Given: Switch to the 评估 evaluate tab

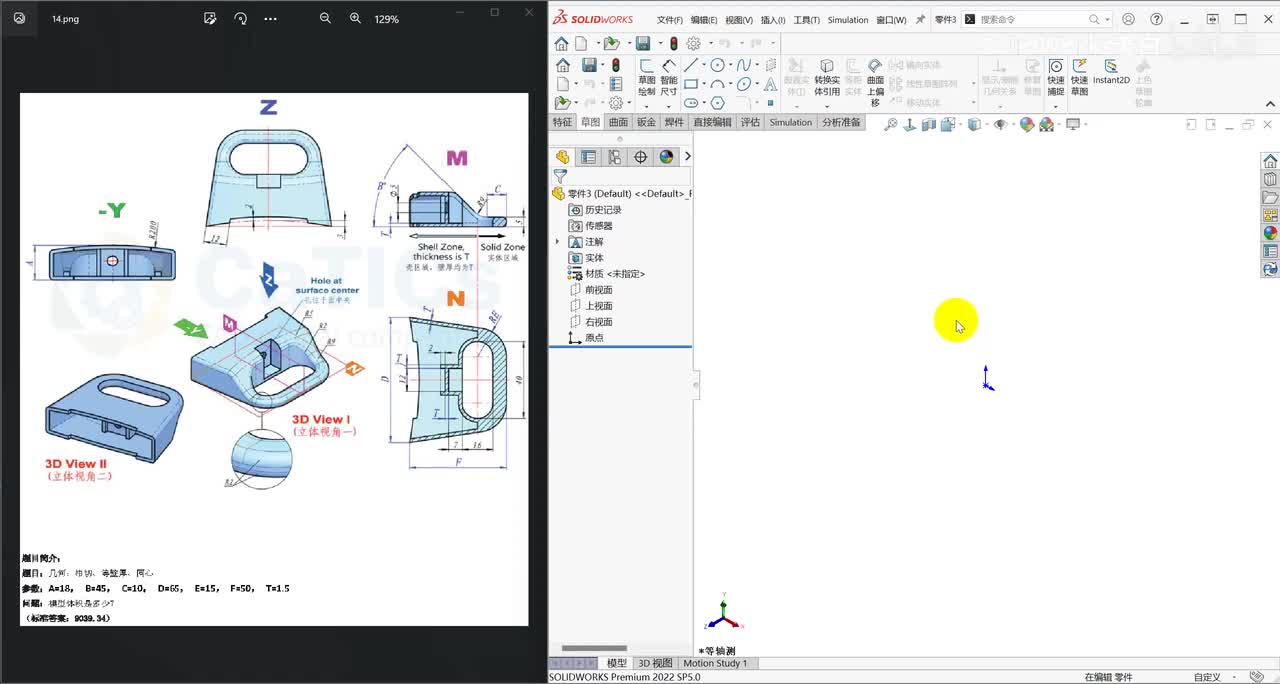Looking at the screenshot, I should [751, 122].
